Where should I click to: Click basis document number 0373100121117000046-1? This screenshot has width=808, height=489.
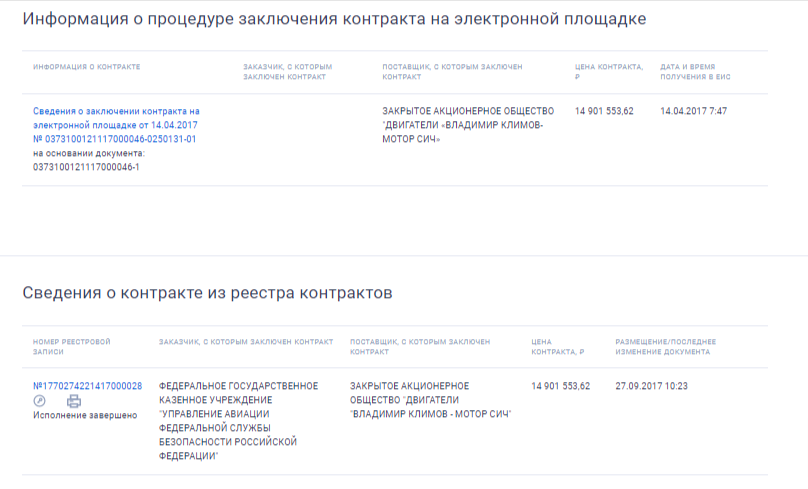tap(86, 167)
